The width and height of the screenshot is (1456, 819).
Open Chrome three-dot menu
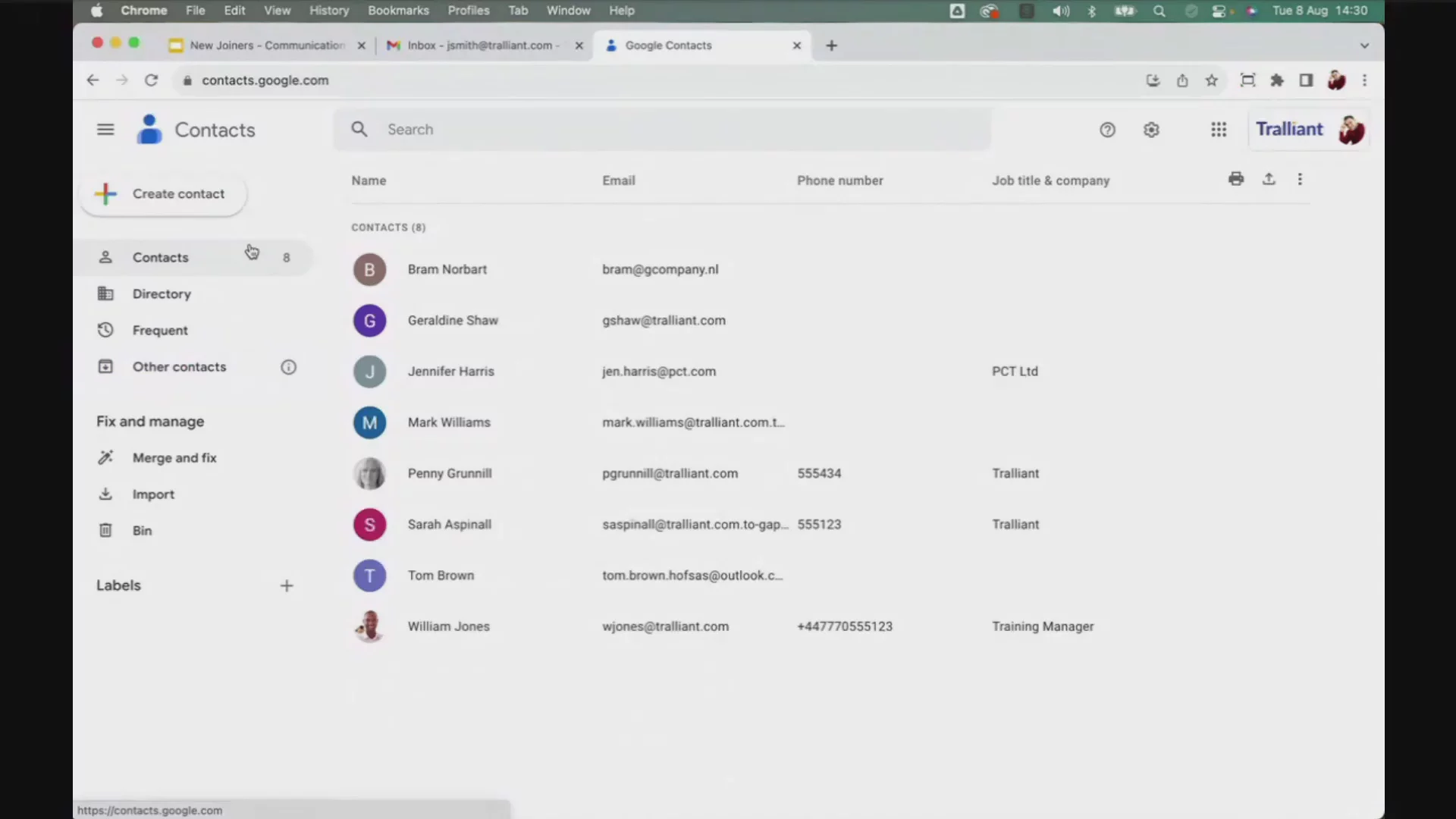coord(1364,80)
